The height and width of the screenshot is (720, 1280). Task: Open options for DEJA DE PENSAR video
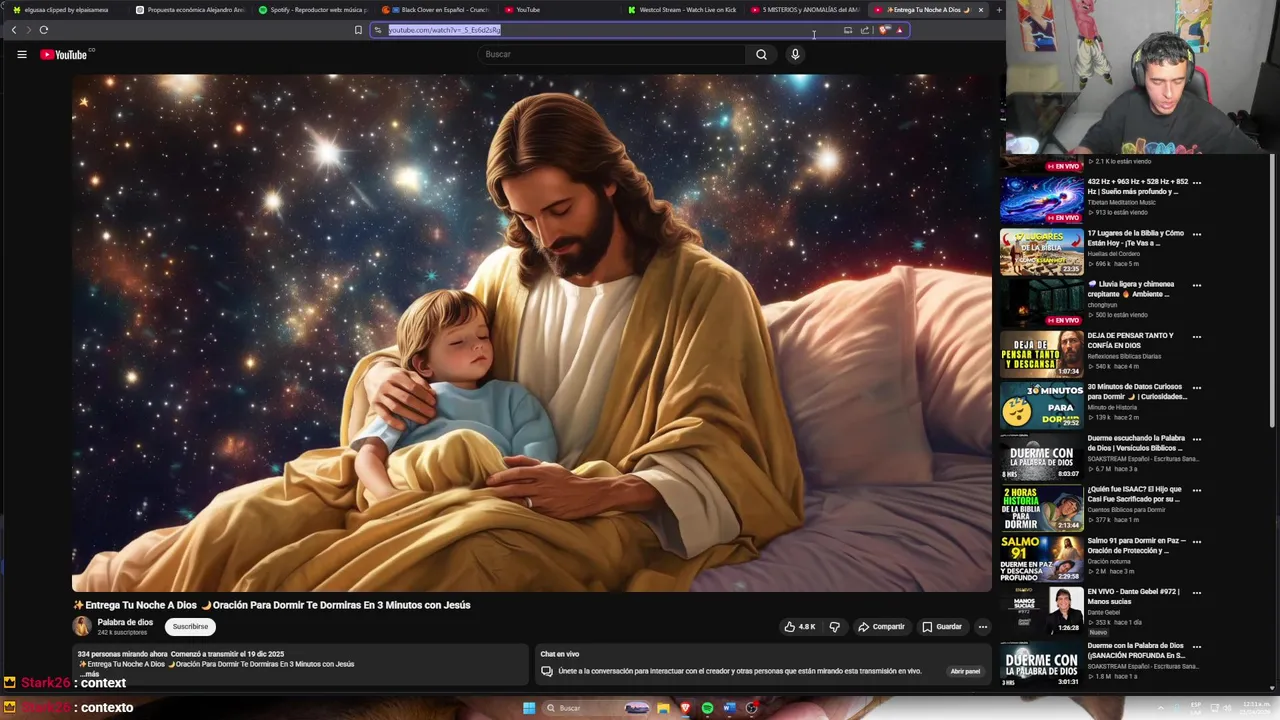pos(1197,337)
